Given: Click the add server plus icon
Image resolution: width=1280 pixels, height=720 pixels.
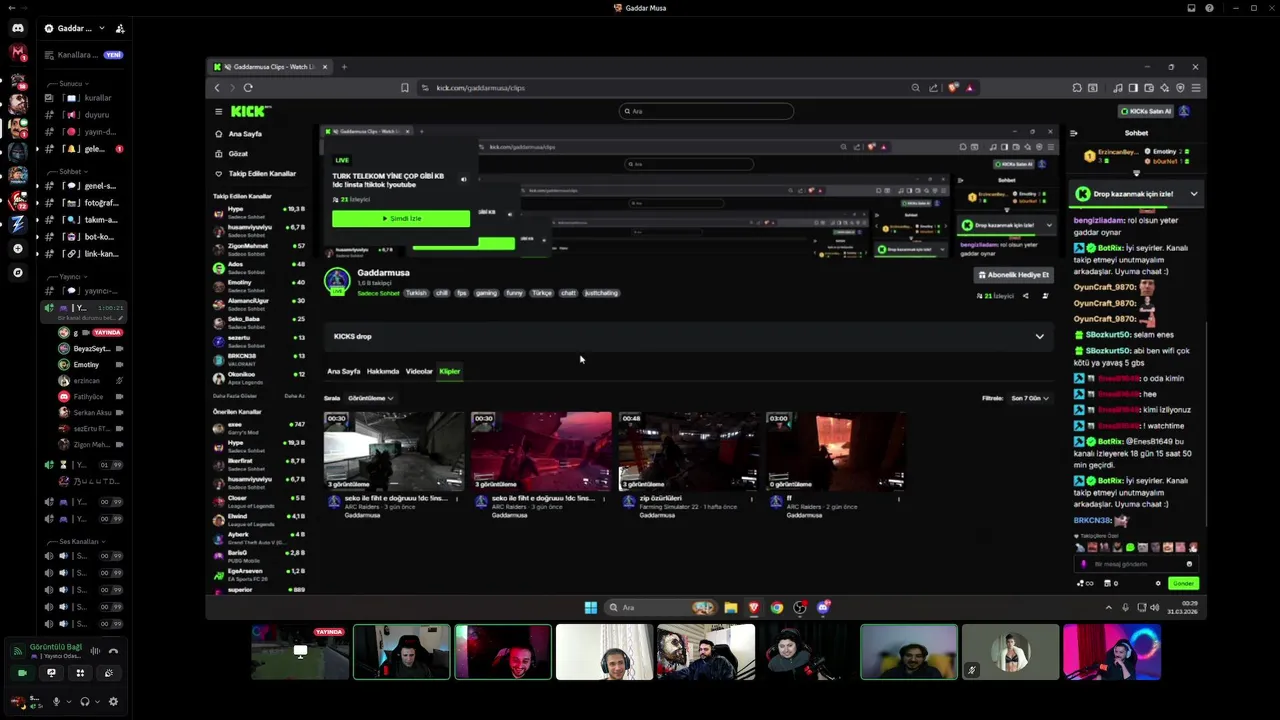Looking at the screenshot, I should (x=18, y=248).
